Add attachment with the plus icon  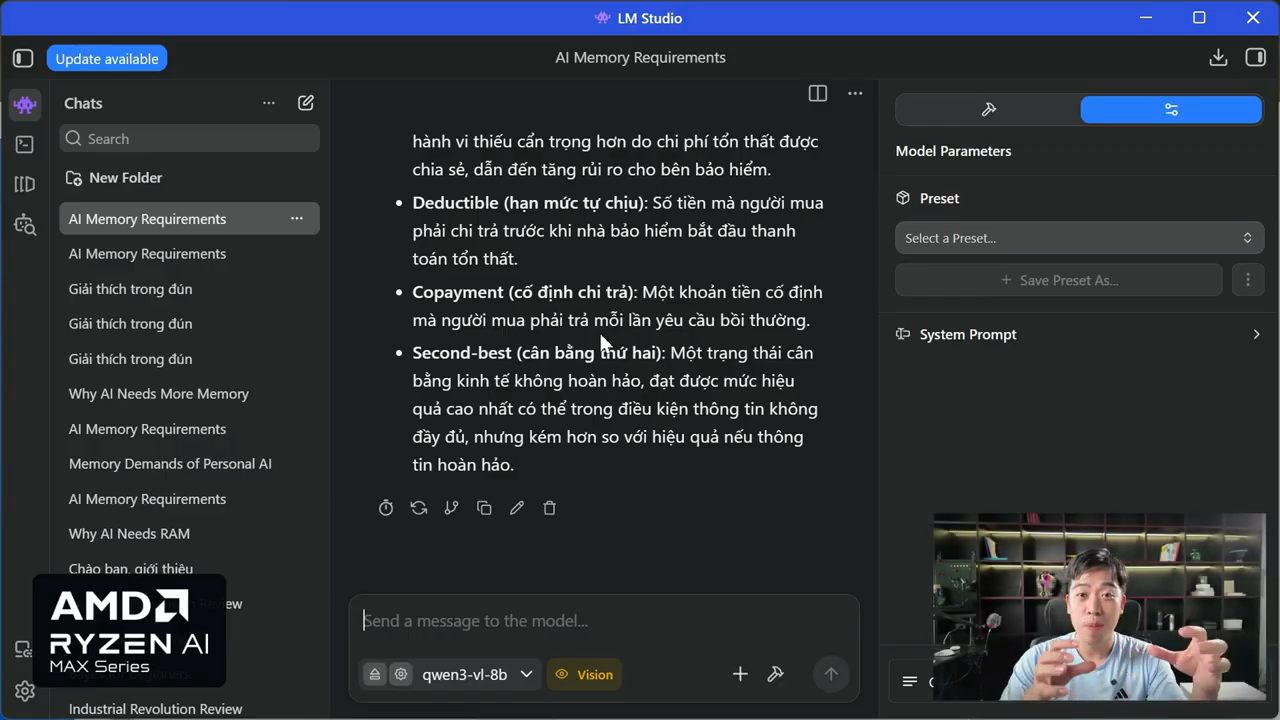tap(740, 674)
